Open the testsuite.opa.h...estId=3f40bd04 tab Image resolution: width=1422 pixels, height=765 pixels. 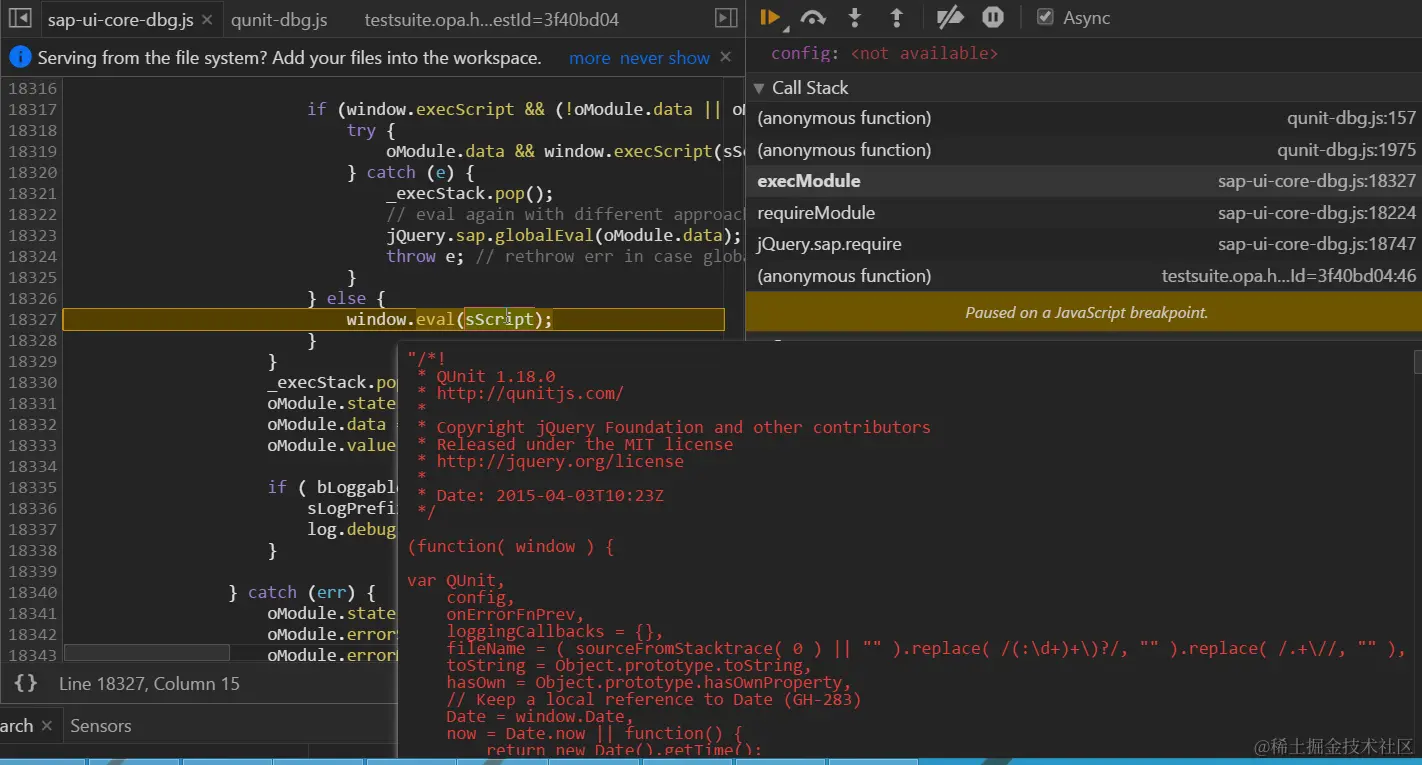coord(491,20)
